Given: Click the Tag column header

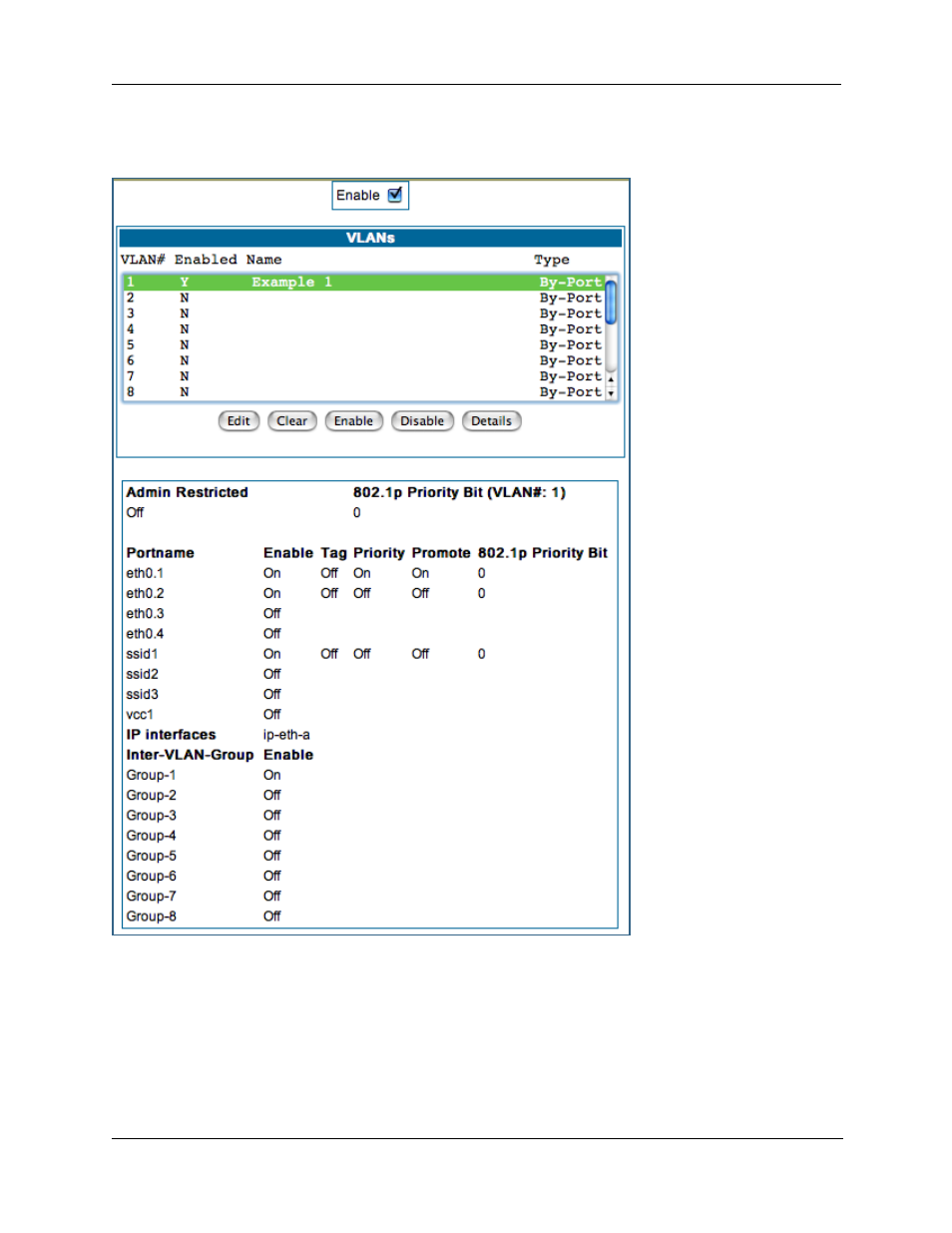Looking at the screenshot, I should [333, 553].
